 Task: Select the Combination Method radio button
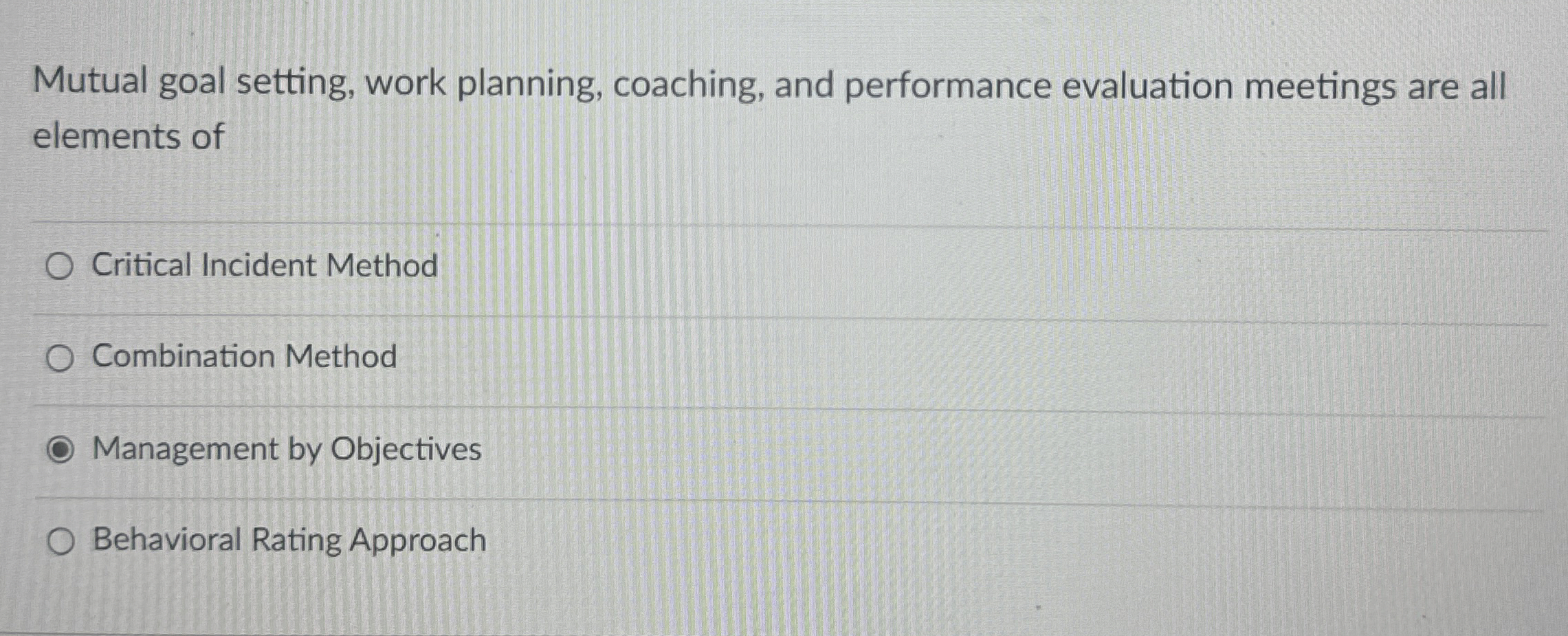[x=60, y=357]
